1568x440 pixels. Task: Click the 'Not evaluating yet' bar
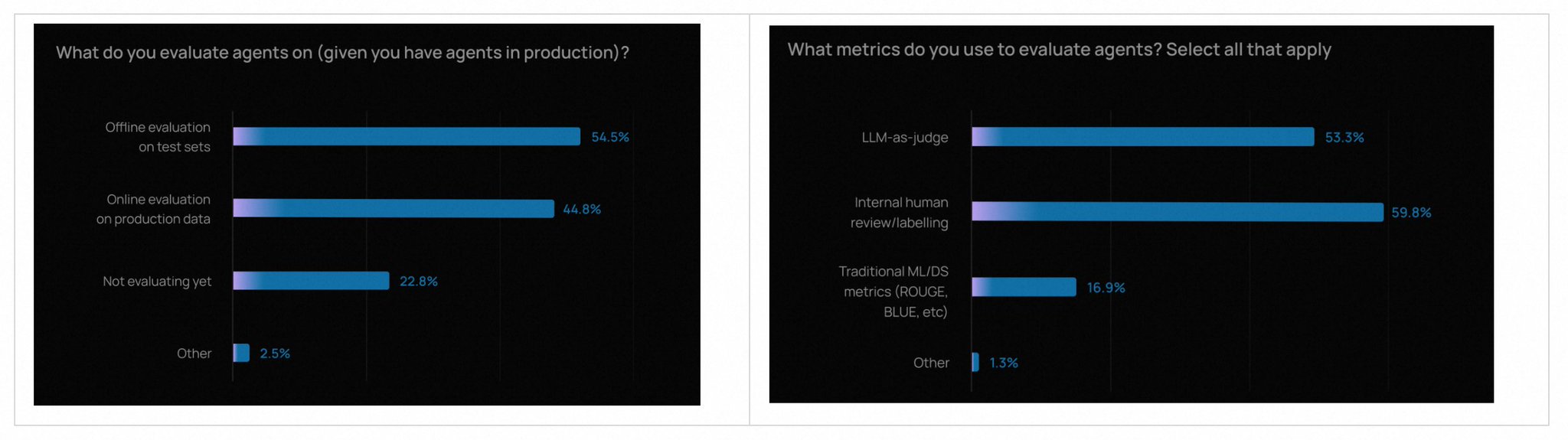pyautogui.click(x=311, y=281)
